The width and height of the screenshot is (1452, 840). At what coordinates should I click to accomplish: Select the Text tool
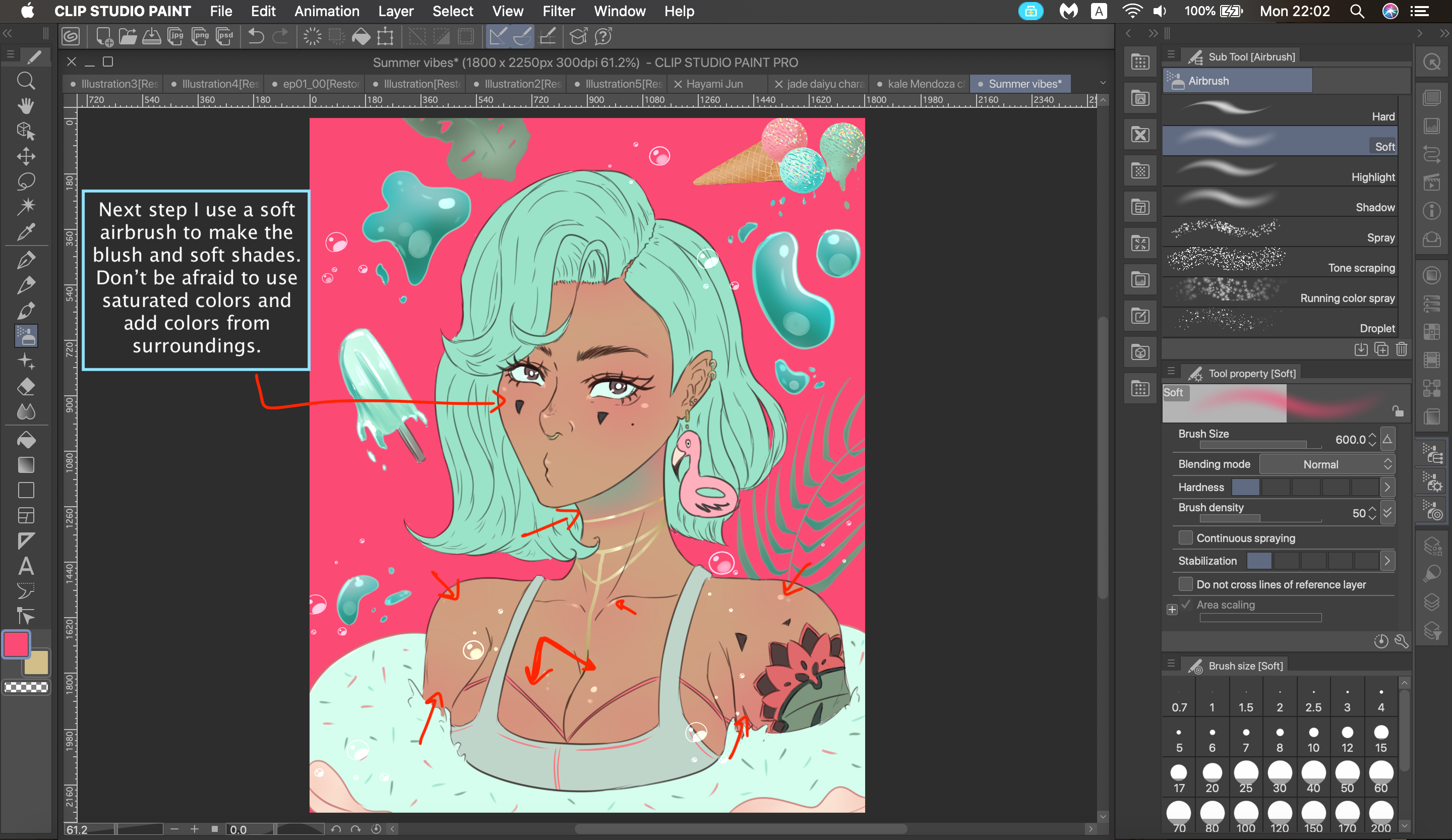click(25, 566)
